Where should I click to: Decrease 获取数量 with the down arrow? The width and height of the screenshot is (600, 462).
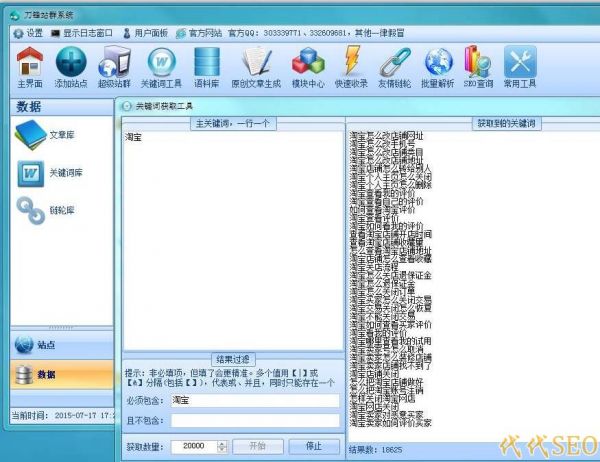click(x=222, y=449)
